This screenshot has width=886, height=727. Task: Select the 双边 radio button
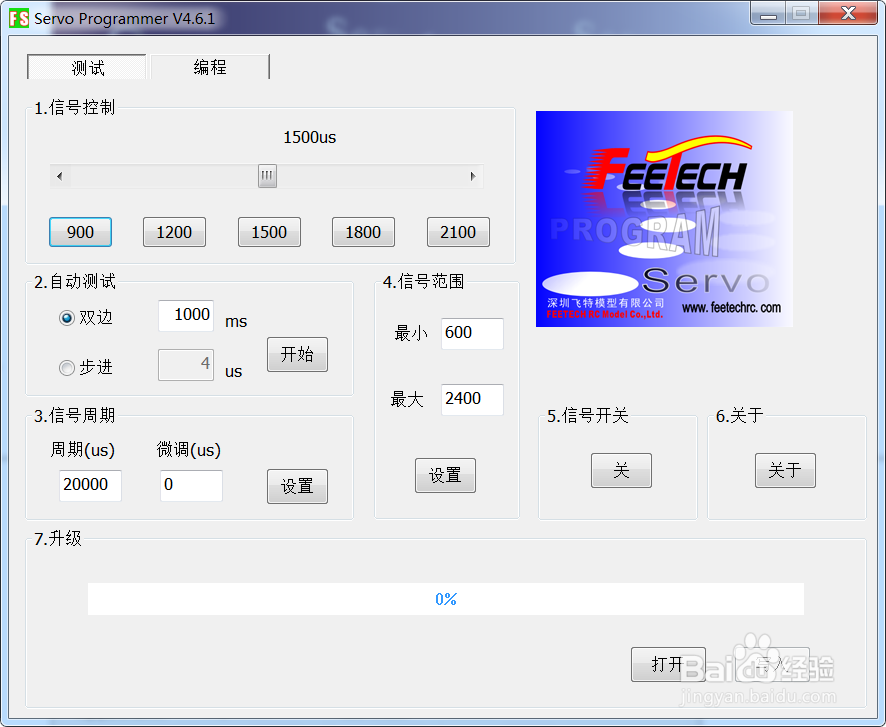(64, 320)
